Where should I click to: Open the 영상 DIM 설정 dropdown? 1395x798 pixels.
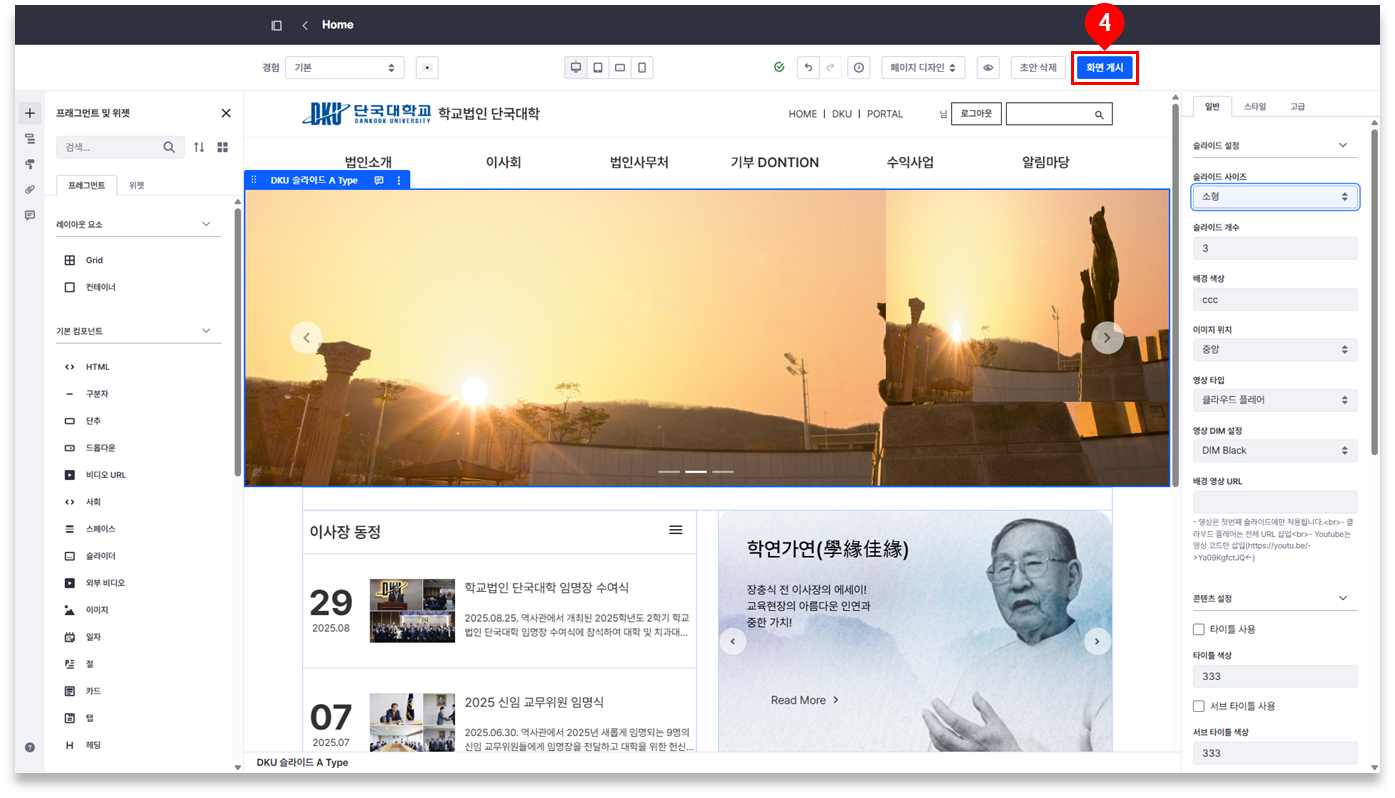coord(1275,451)
